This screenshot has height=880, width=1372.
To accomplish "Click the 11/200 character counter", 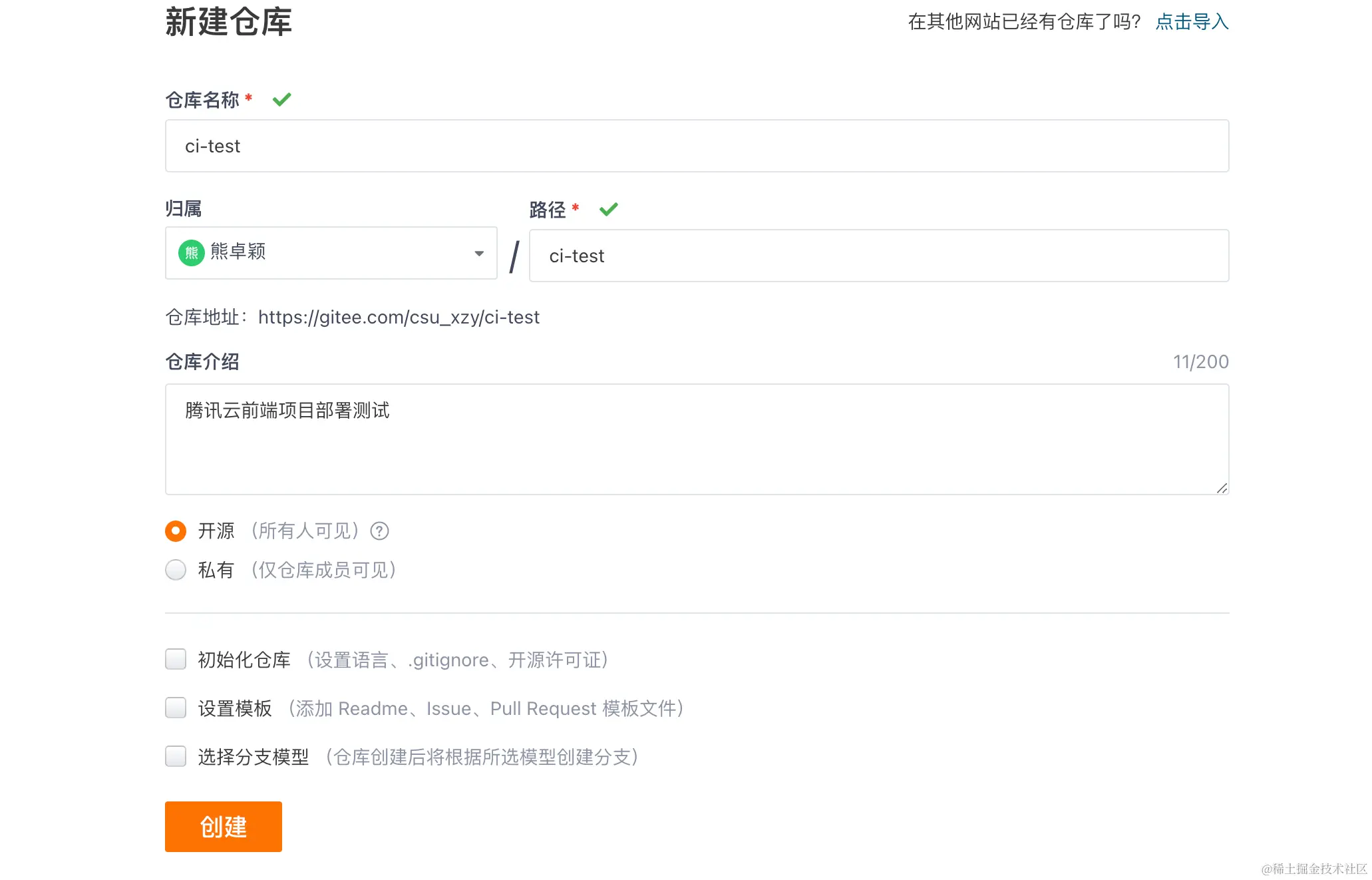I will tap(1201, 361).
